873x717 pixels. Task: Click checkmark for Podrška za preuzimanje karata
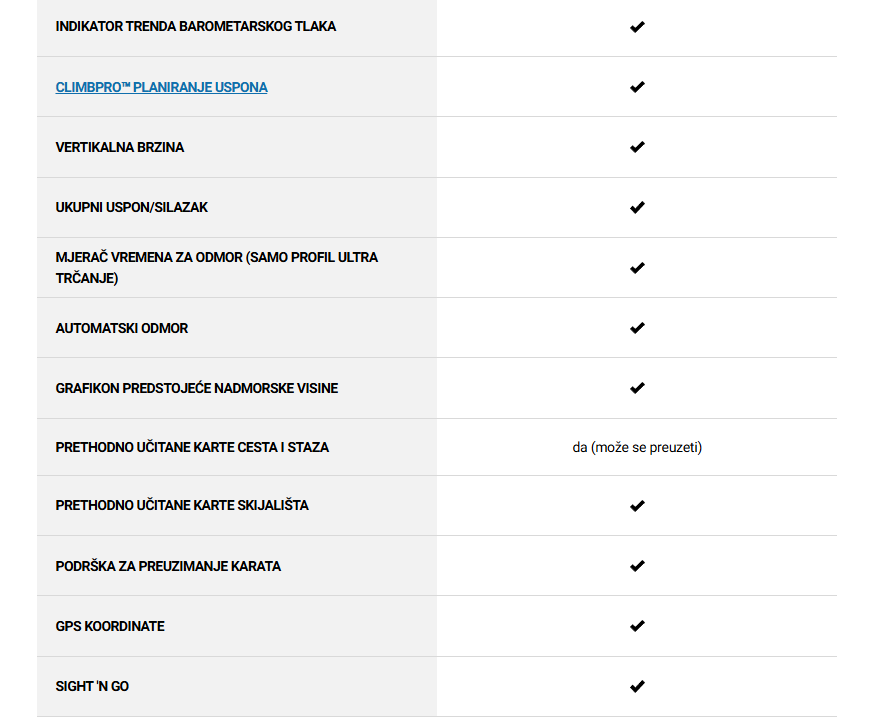click(637, 566)
